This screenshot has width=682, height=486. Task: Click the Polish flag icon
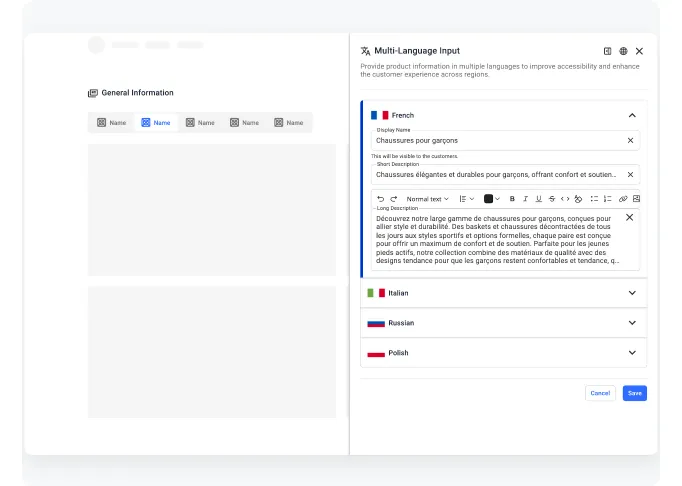coord(376,353)
